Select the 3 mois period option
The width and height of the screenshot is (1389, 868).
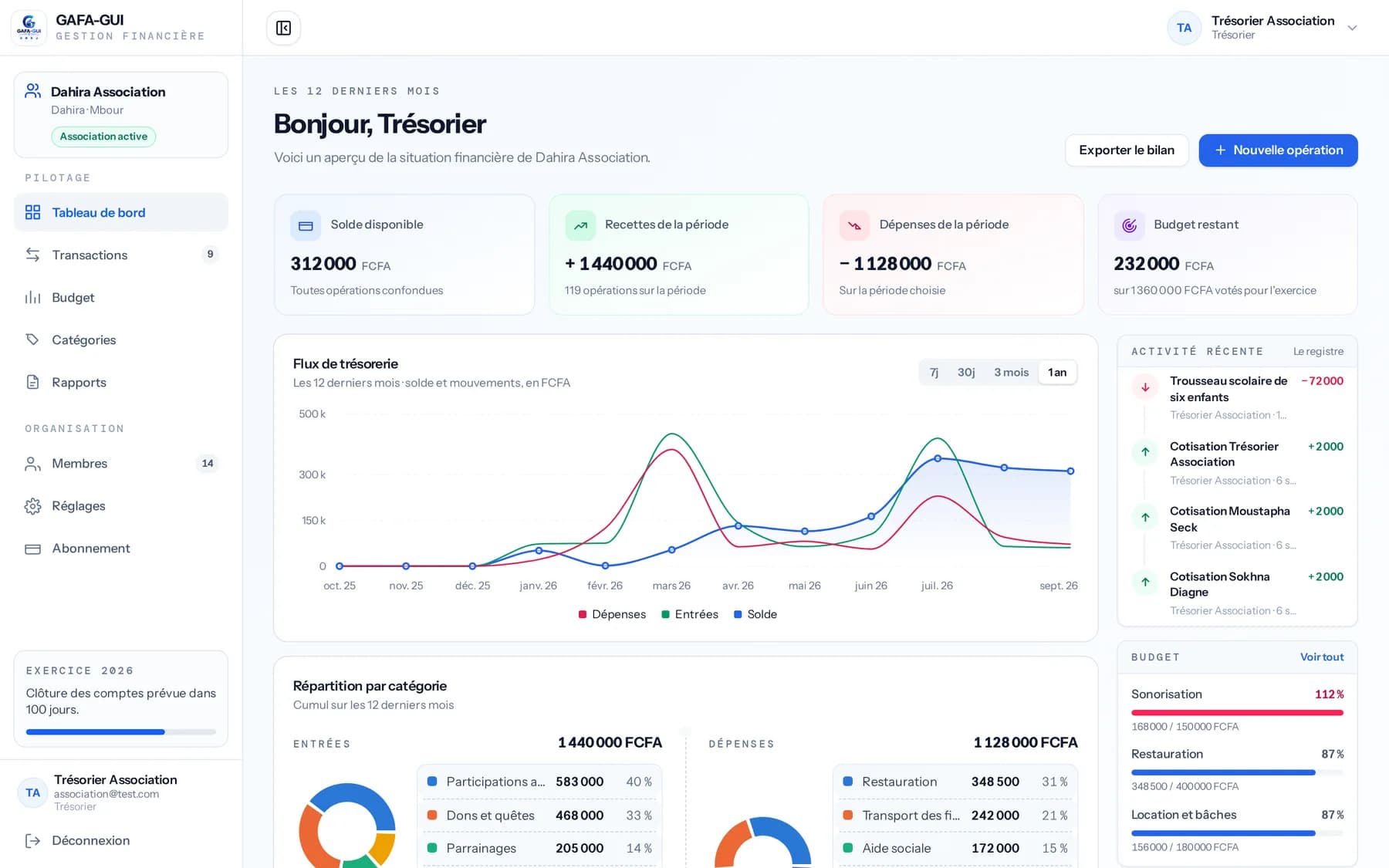[1011, 372]
